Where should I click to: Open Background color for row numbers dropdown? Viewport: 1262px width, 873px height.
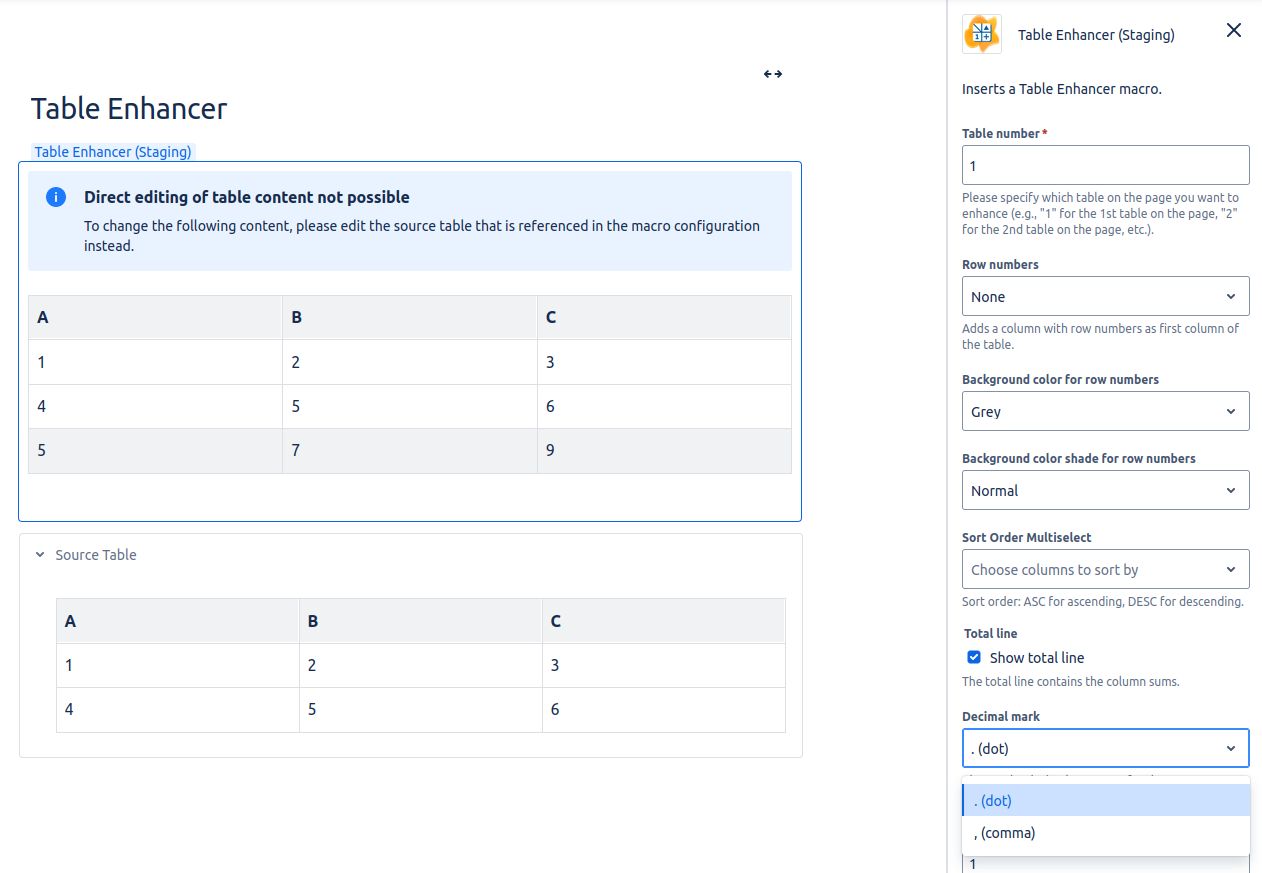click(1105, 411)
